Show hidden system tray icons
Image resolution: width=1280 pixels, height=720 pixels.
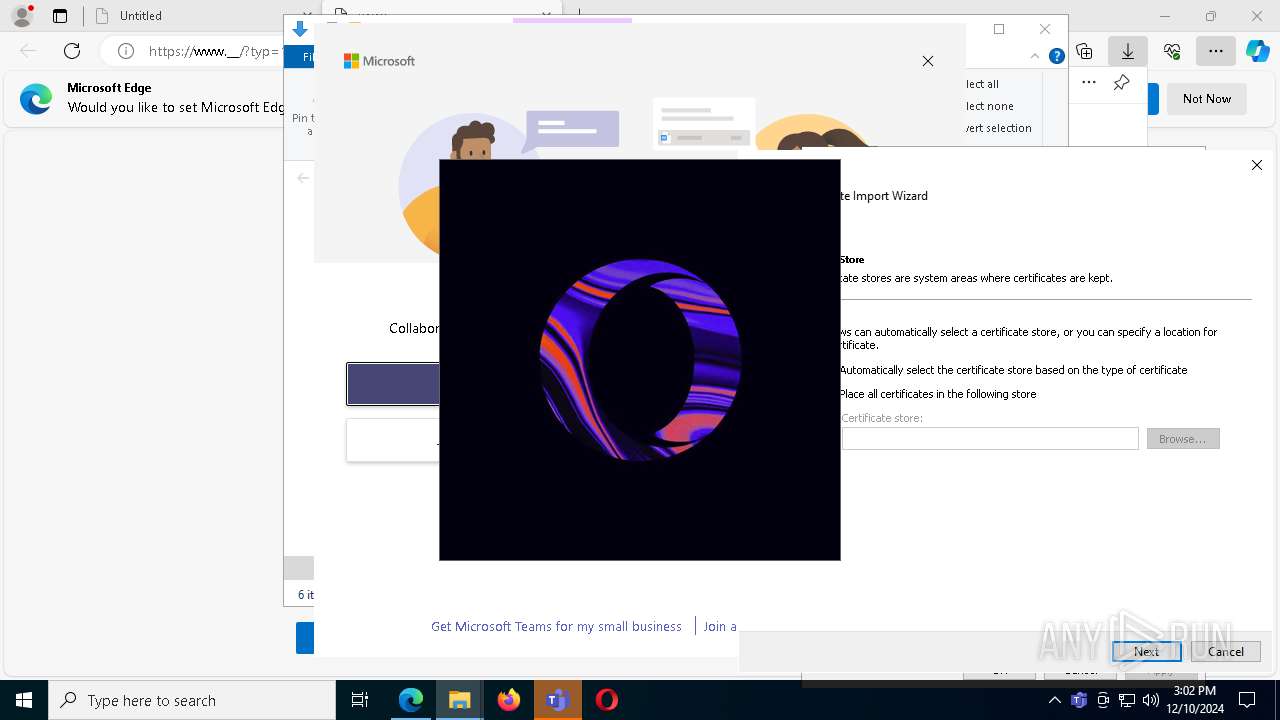click(1055, 700)
